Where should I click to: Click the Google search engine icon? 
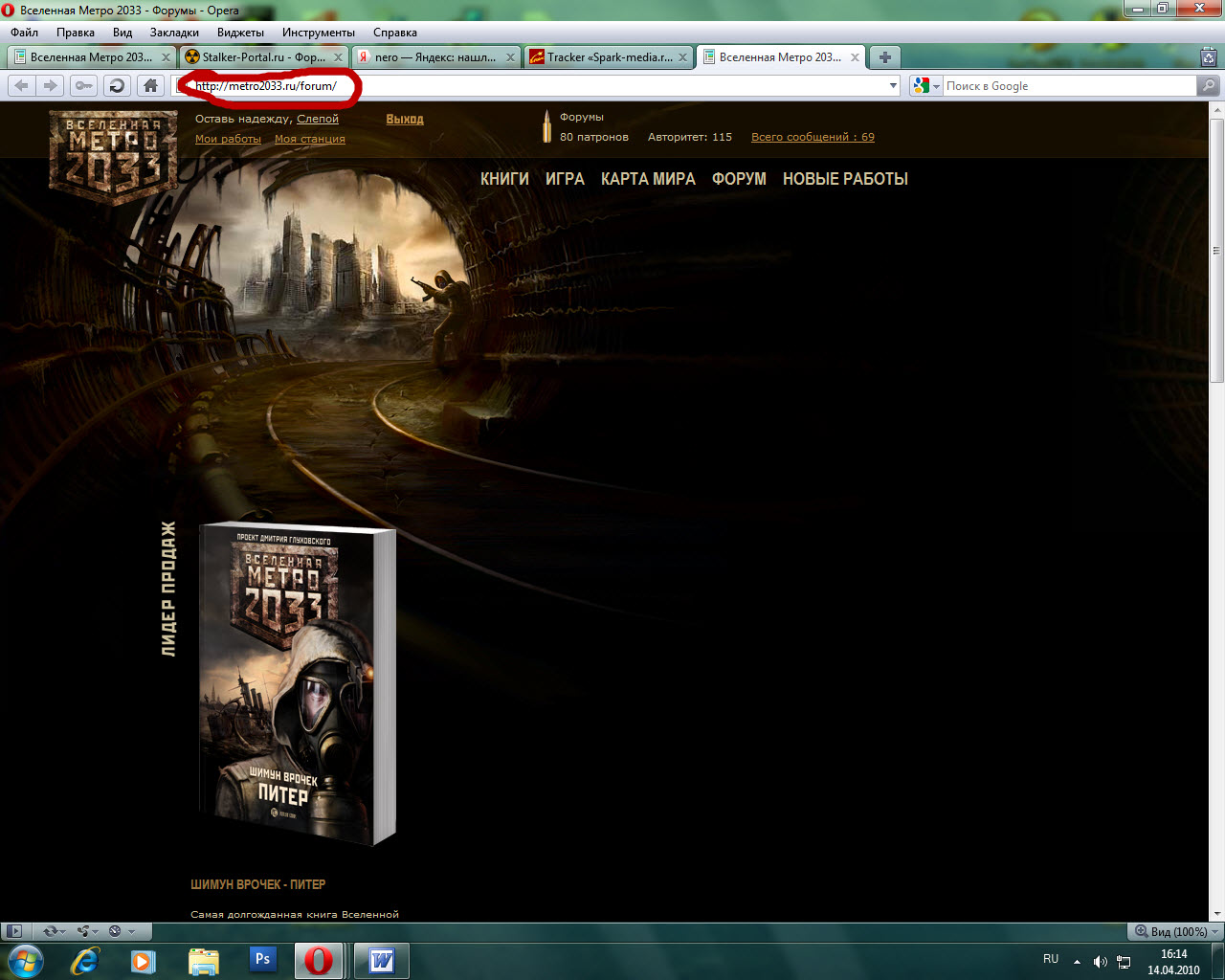tap(921, 86)
